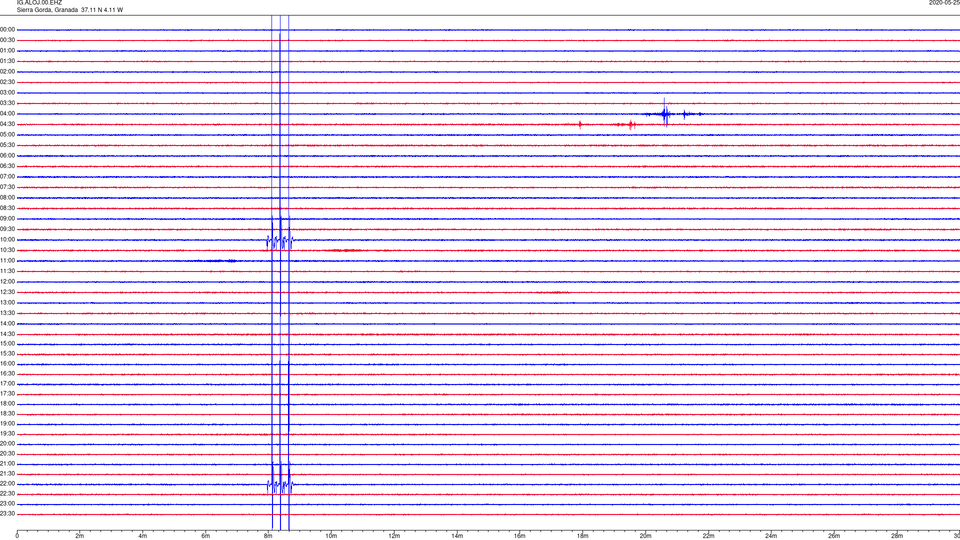Click the 28m tick label on time axis
Screen dimensions: 960x540
(897, 536)
